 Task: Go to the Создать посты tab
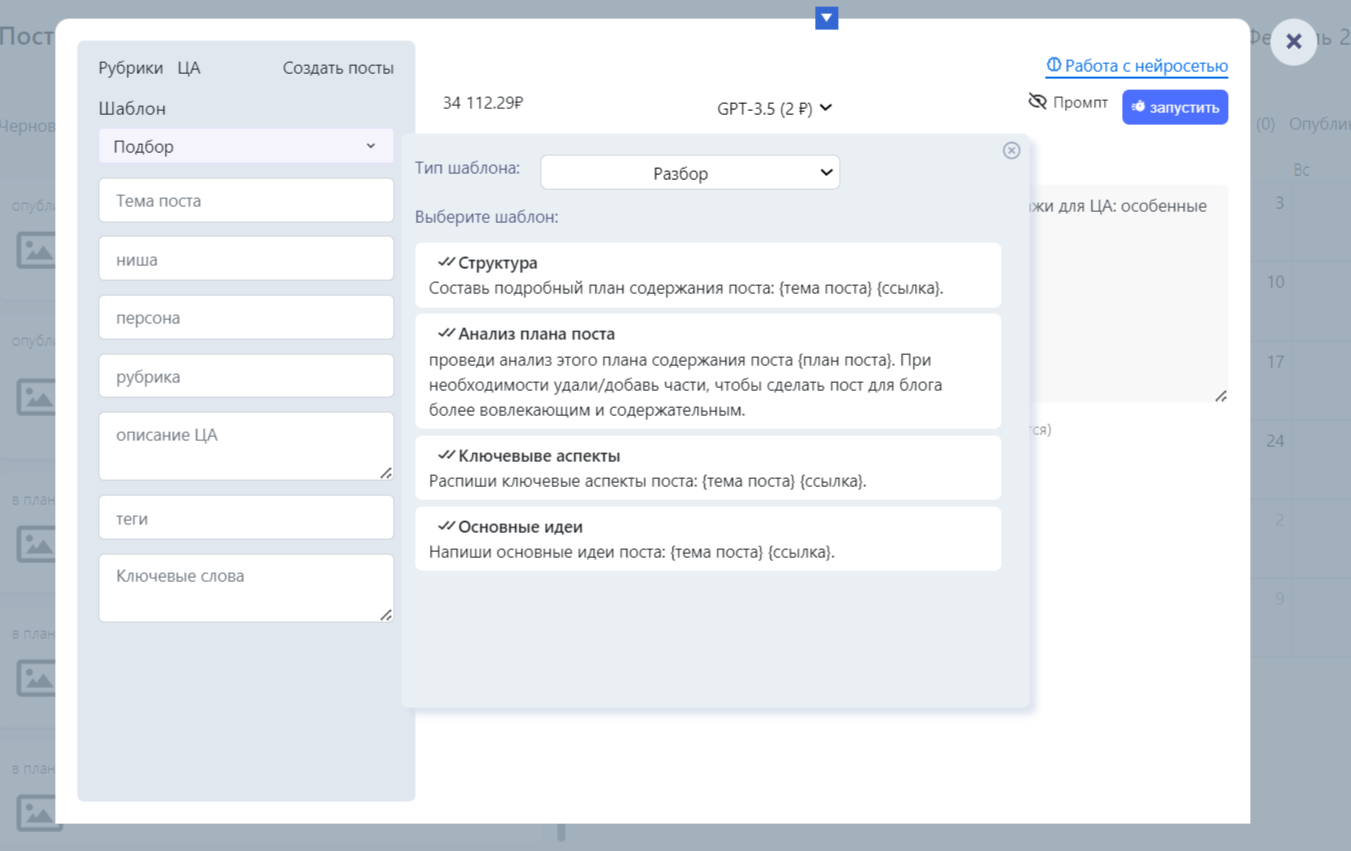338,68
